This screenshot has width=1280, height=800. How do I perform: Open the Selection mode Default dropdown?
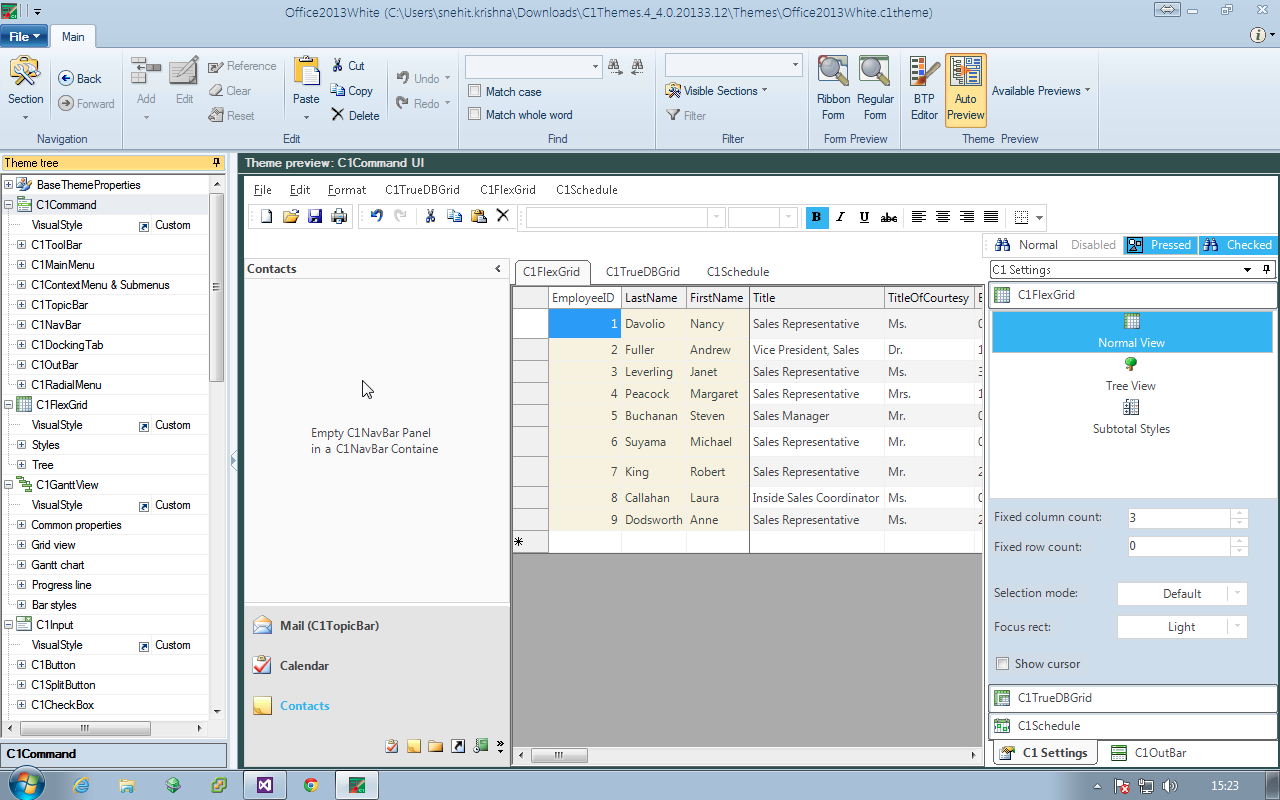click(x=1238, y=593)
